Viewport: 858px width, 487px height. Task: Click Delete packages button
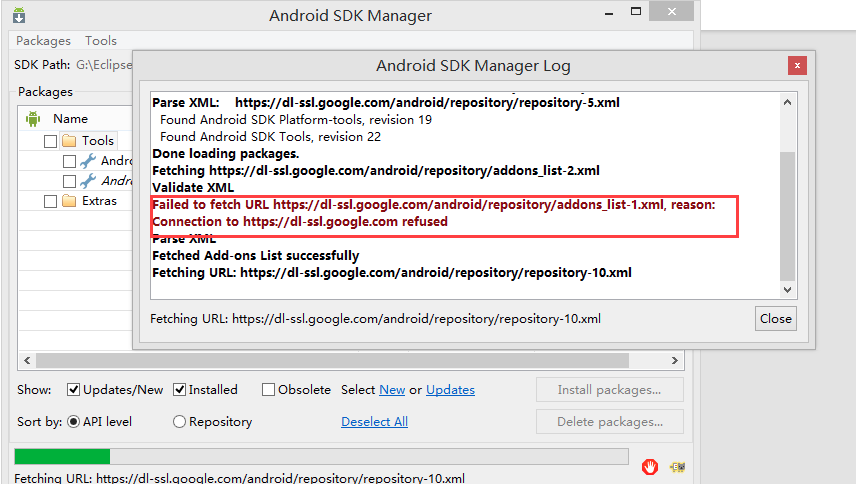pyautogui.click(x=610, y=422)
